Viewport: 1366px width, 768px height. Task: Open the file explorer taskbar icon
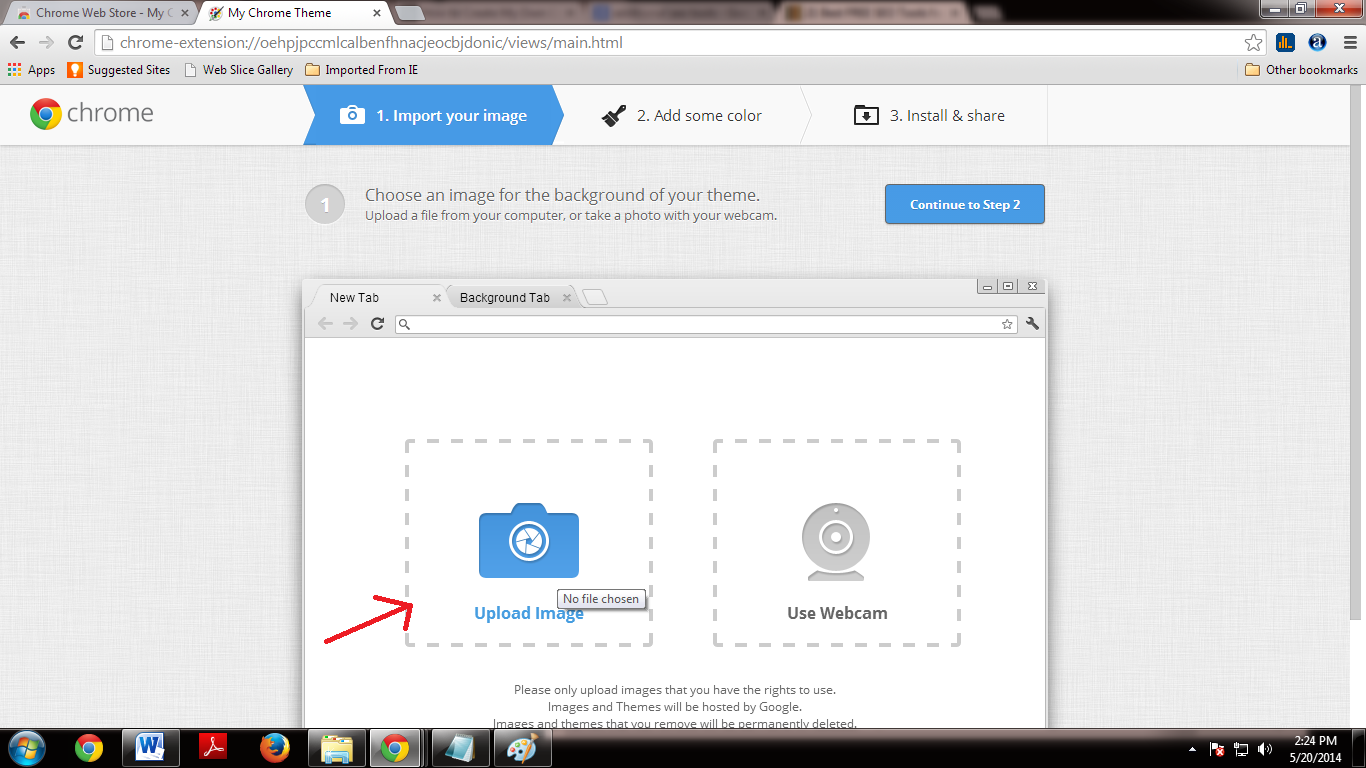[x=337, y=748]
